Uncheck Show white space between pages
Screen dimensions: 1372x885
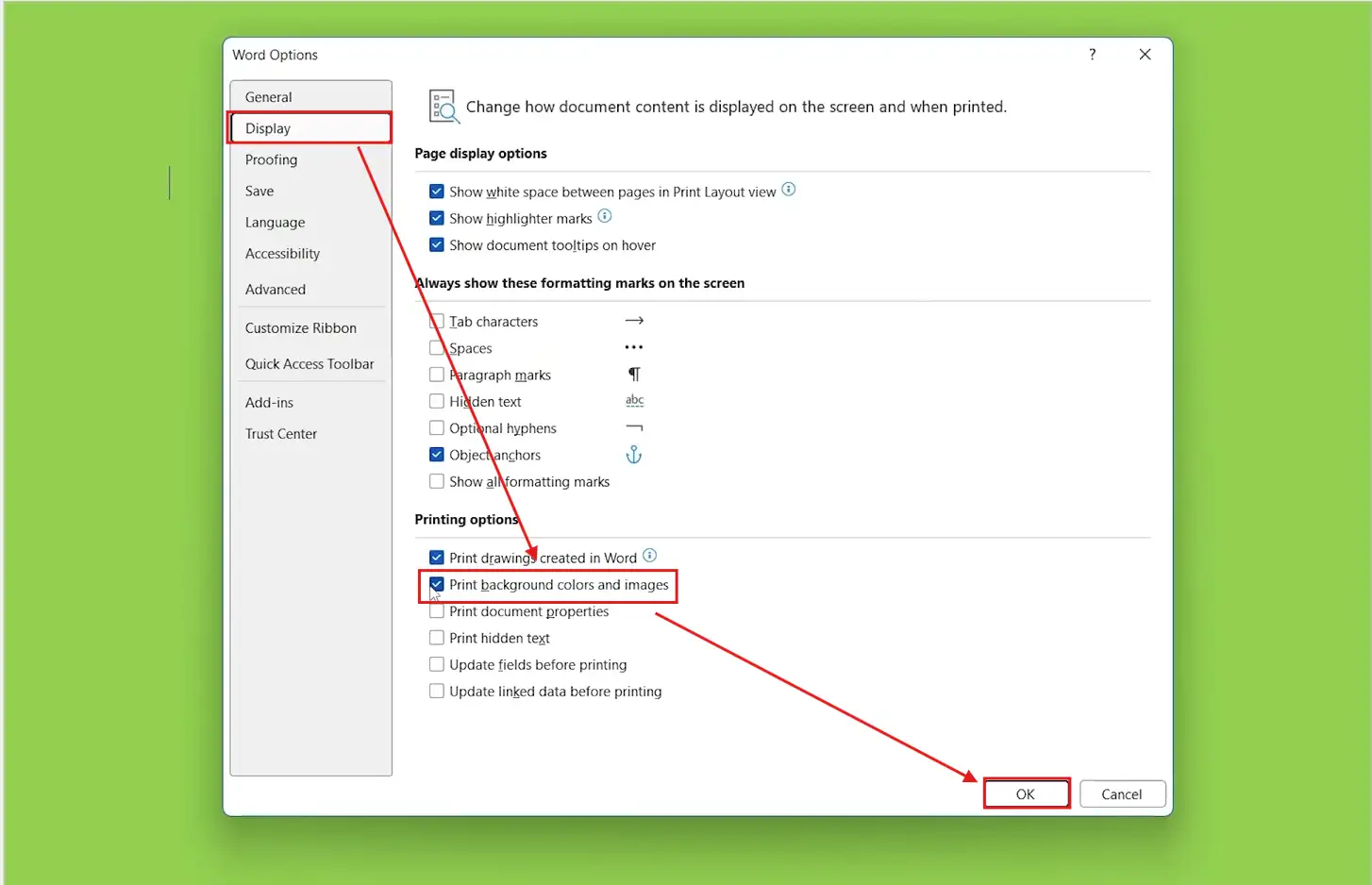437,192
